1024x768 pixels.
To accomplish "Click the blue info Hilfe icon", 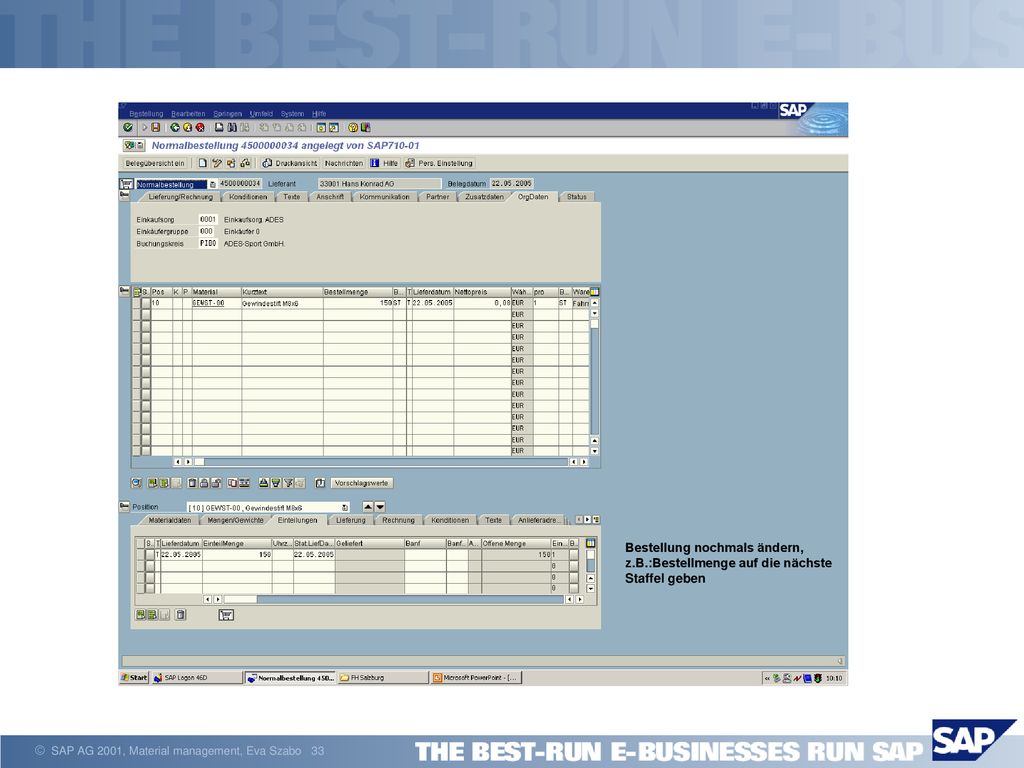I will pyautogui.click(x=374, y=163).
